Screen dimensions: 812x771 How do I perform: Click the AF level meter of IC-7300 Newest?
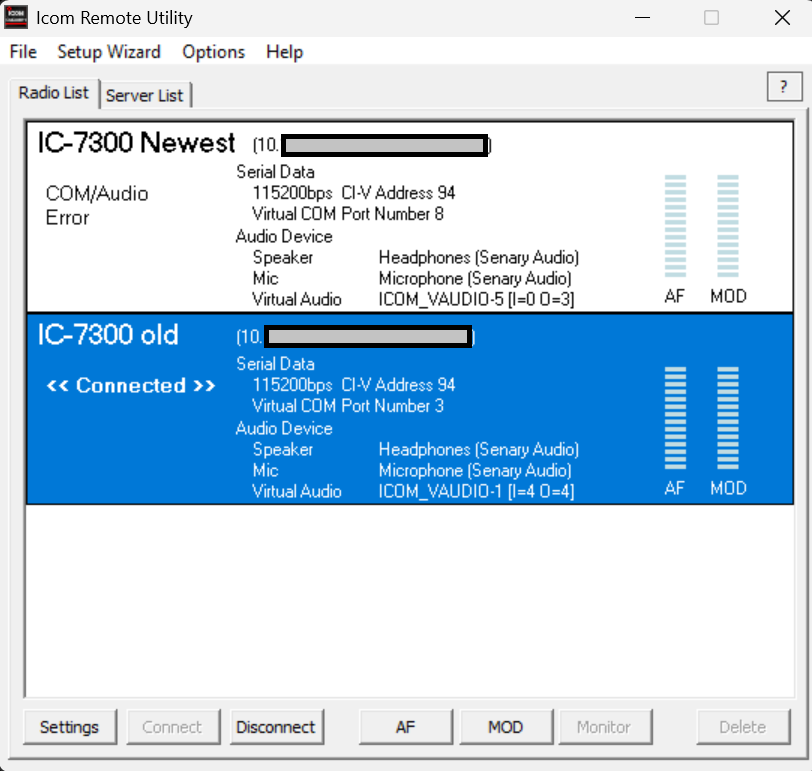(x=675, y=228)
